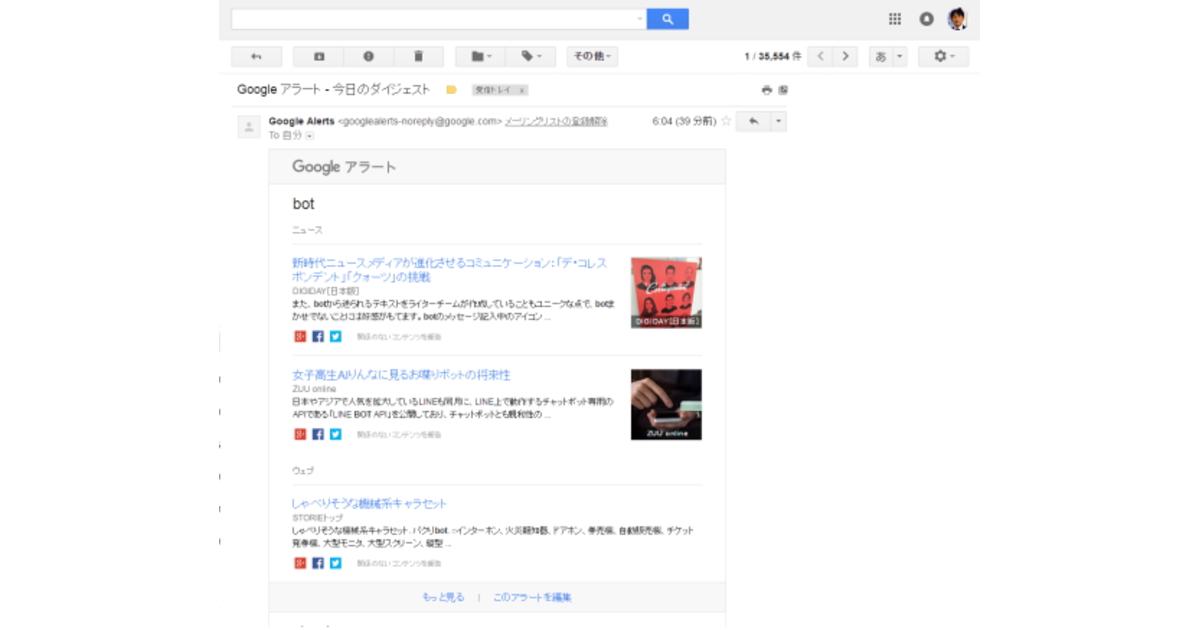Click the sender avatar placeholder
The height and width of the screenshot is (630, 1200).
point(249,127)
